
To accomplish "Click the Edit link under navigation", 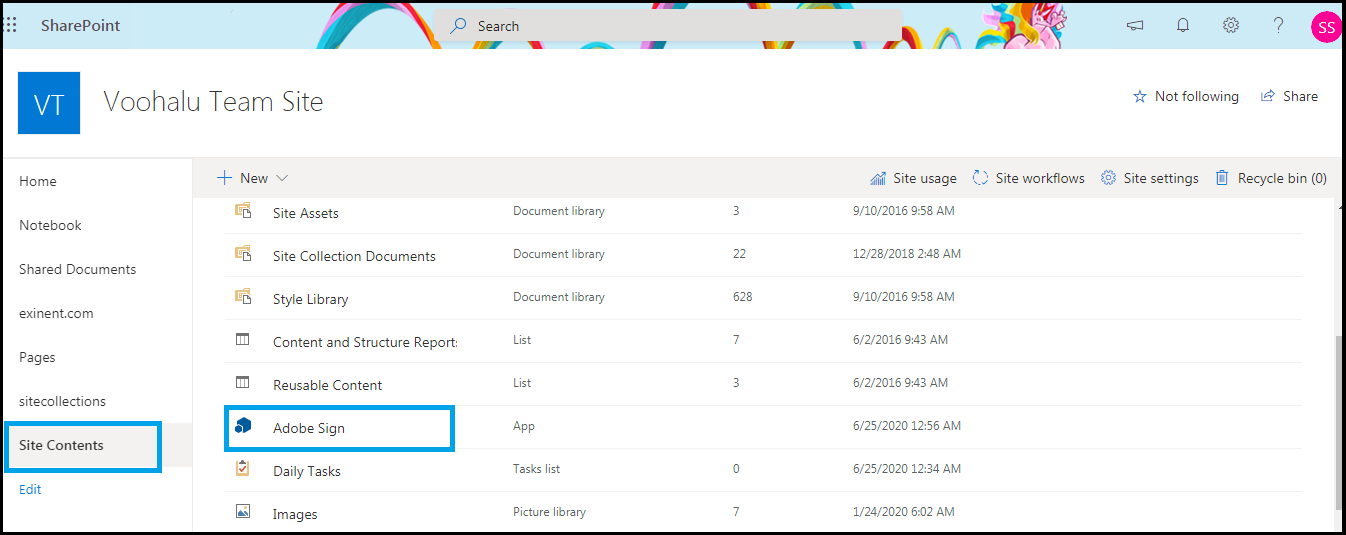I will click(x=30, y=489).
